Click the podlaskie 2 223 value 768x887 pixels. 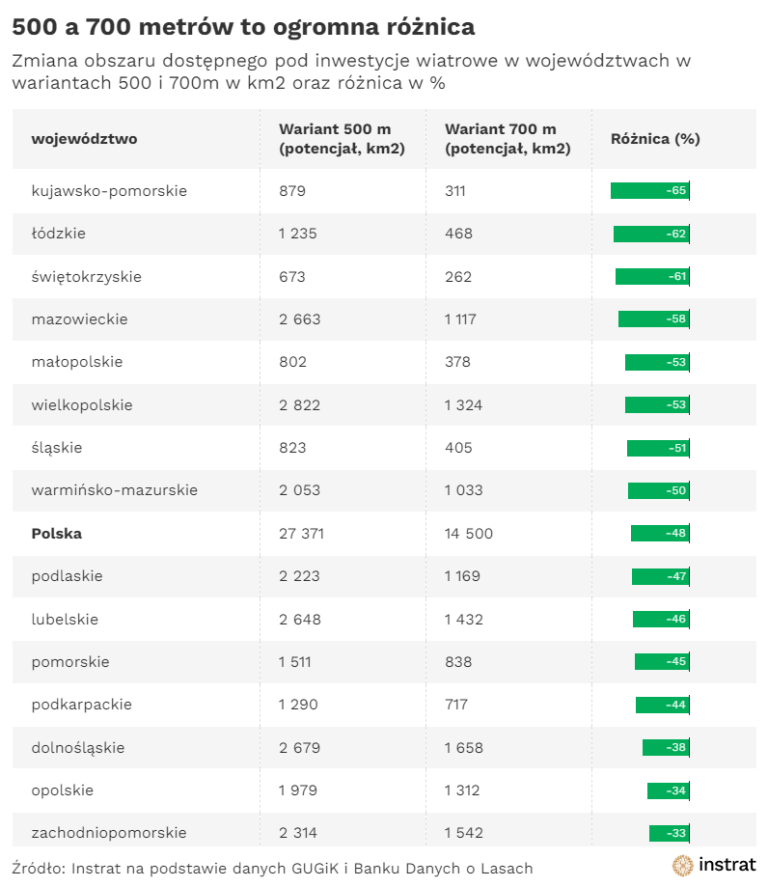tap(300, 576)
